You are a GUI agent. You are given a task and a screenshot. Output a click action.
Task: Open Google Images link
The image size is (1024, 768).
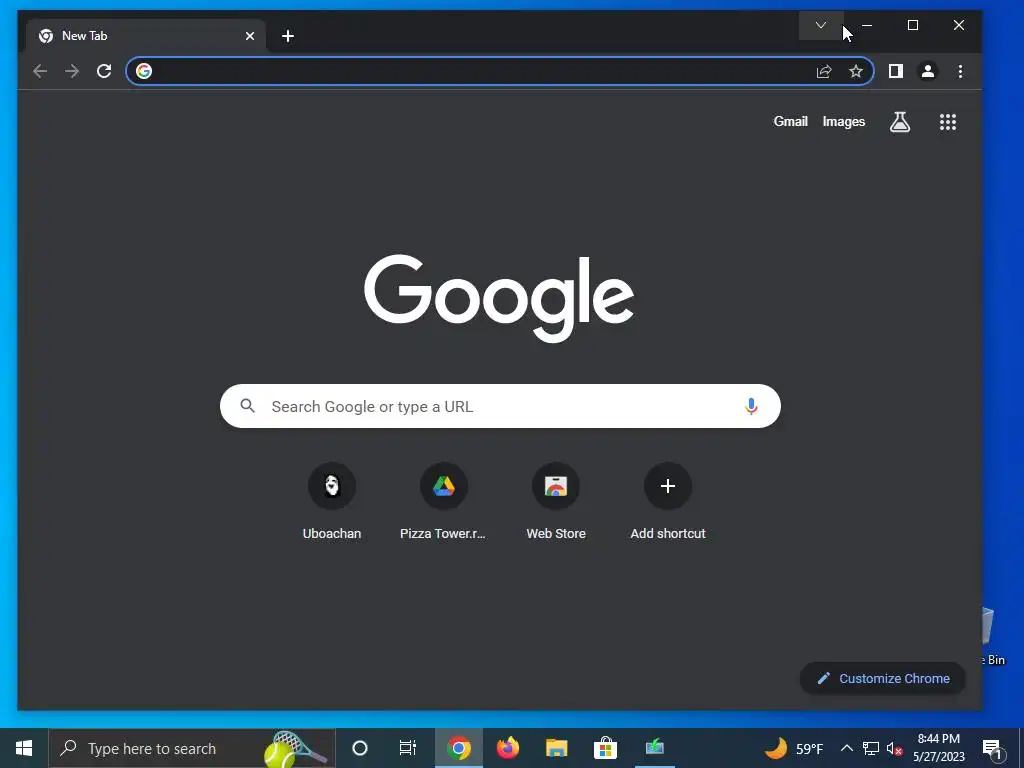(843, 121)
